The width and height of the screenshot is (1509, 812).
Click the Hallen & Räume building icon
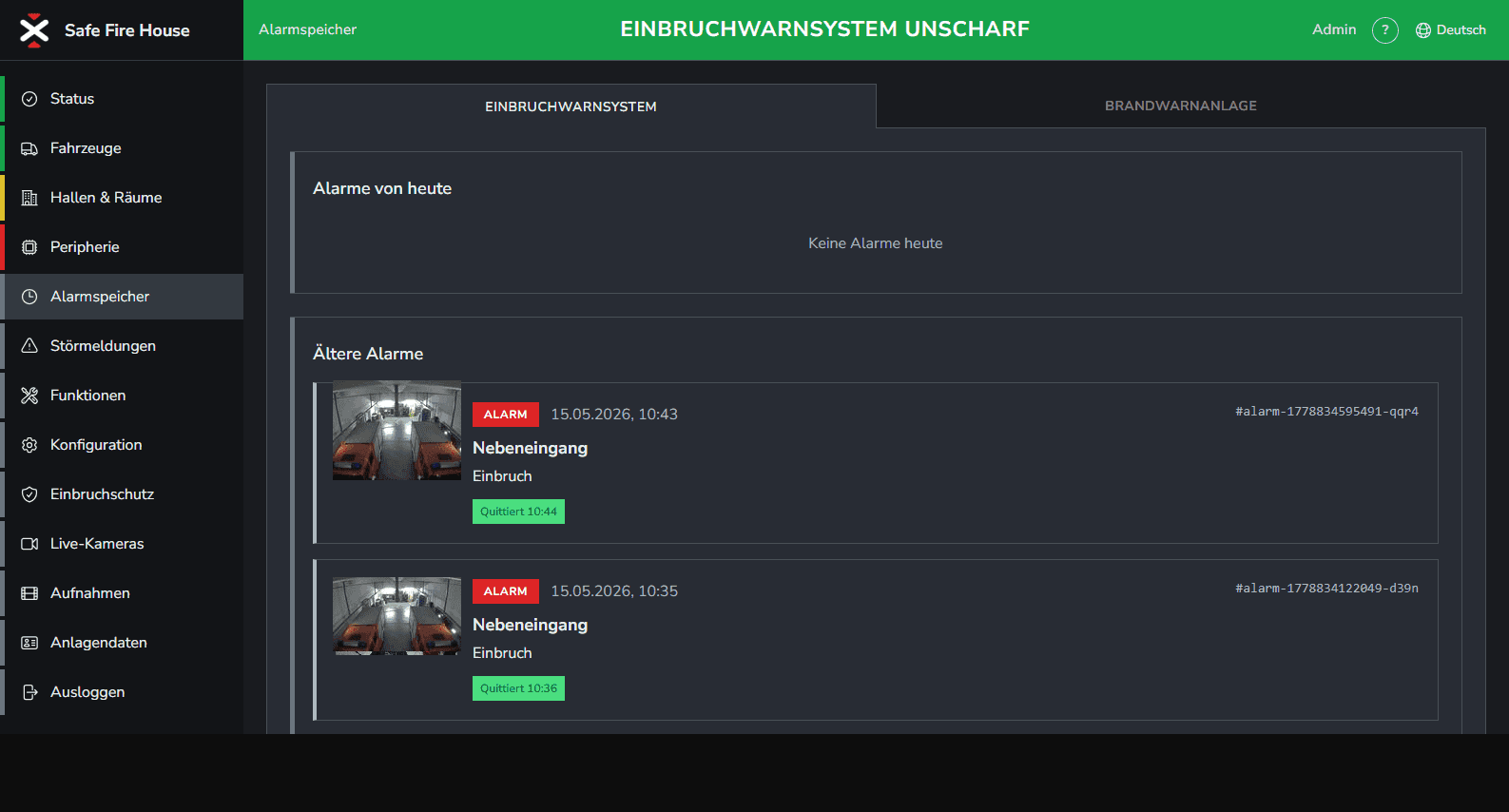coord(29,198)
